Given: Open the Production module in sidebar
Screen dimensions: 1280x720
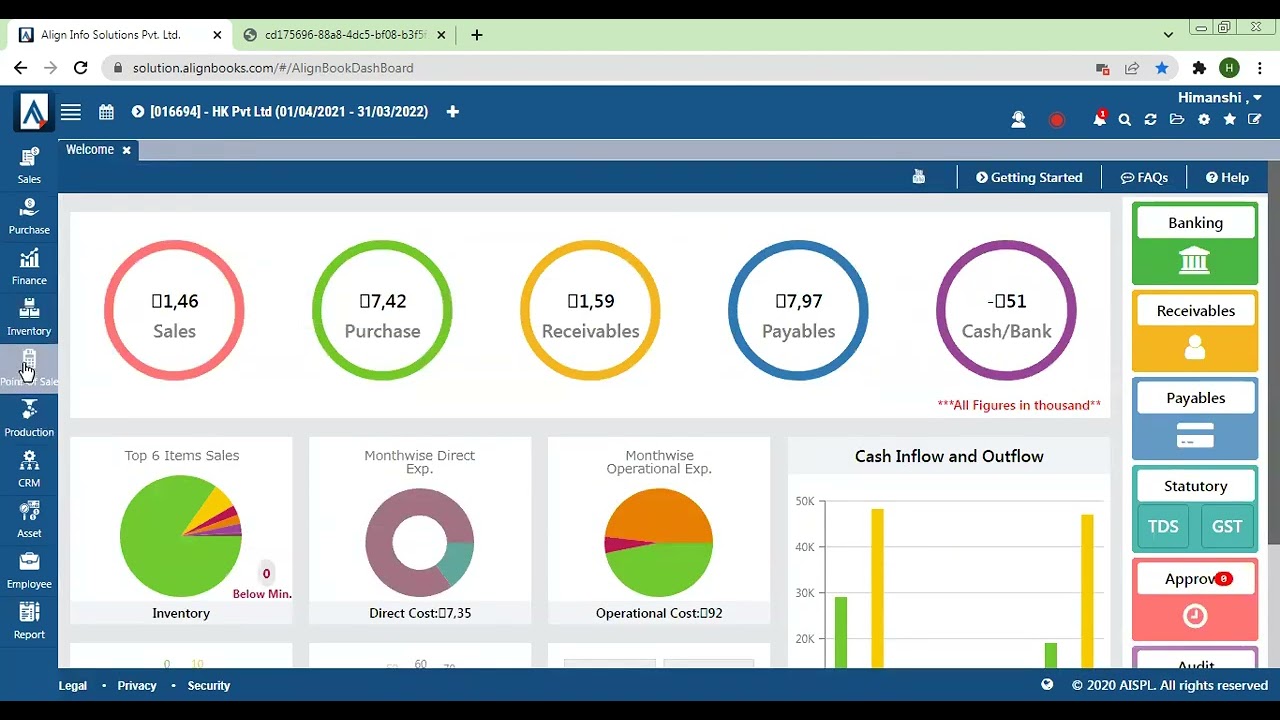Looking at the screenshot, I should [x=29, y=419].
